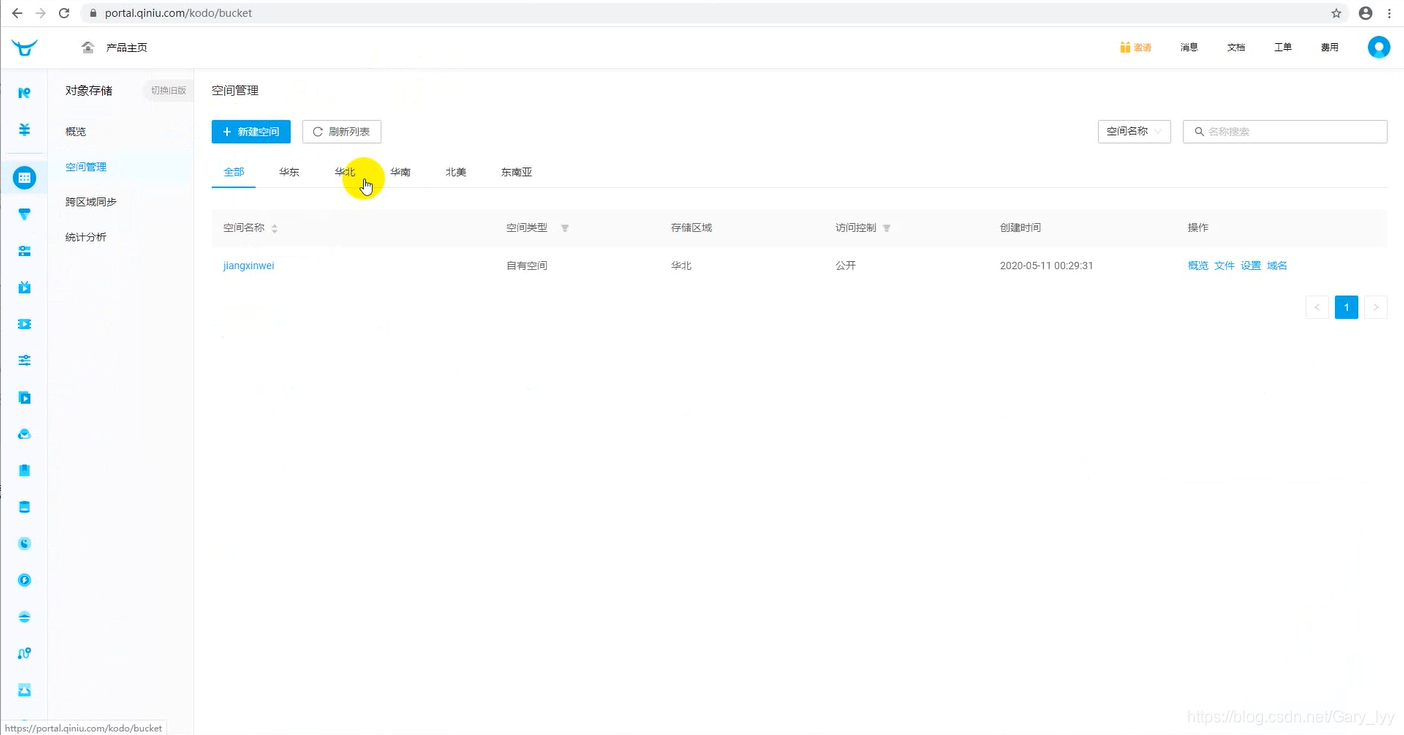Click the yen-sign icon in left rail

pyautogui.click(x=25, y=130)
